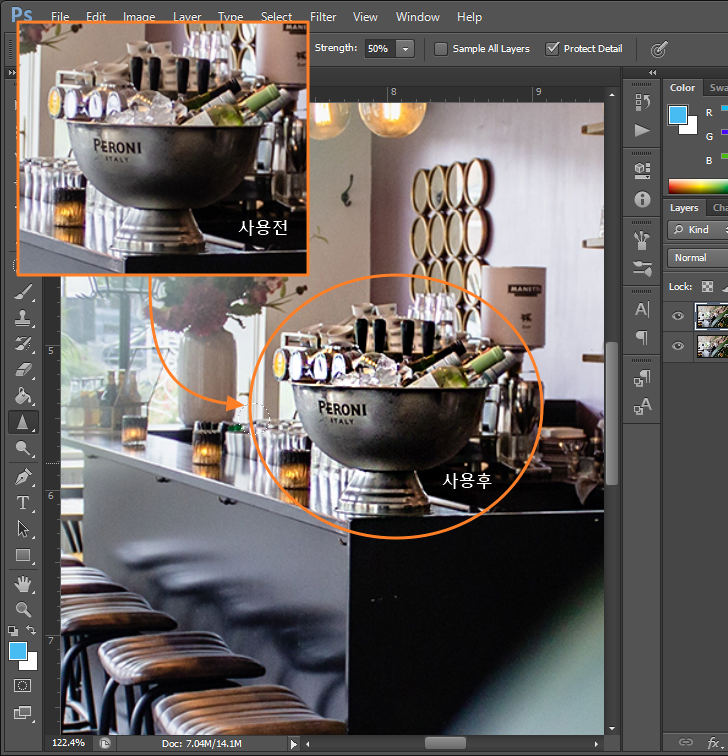
Task: Collapse the right panel dock arrows
Action: click(x=652, y=72)
